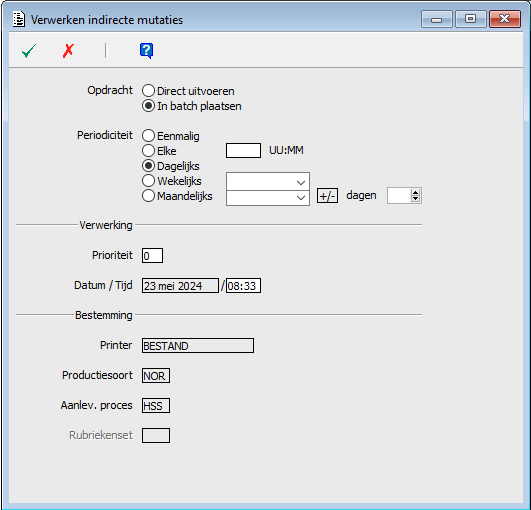Open the Maandelijks dropdown list
This screenshot has height=510, width=531.
pos(268,198)
